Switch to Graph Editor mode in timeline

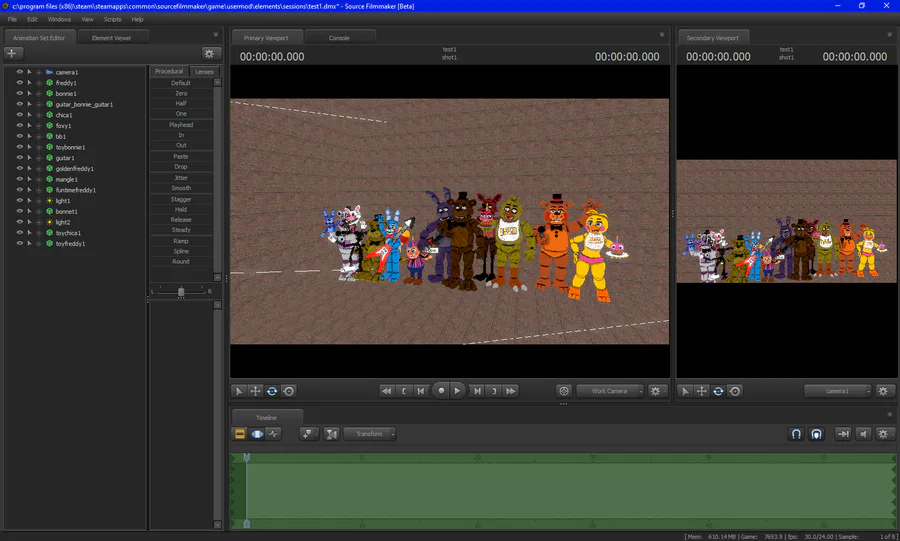tap(273, 434)
